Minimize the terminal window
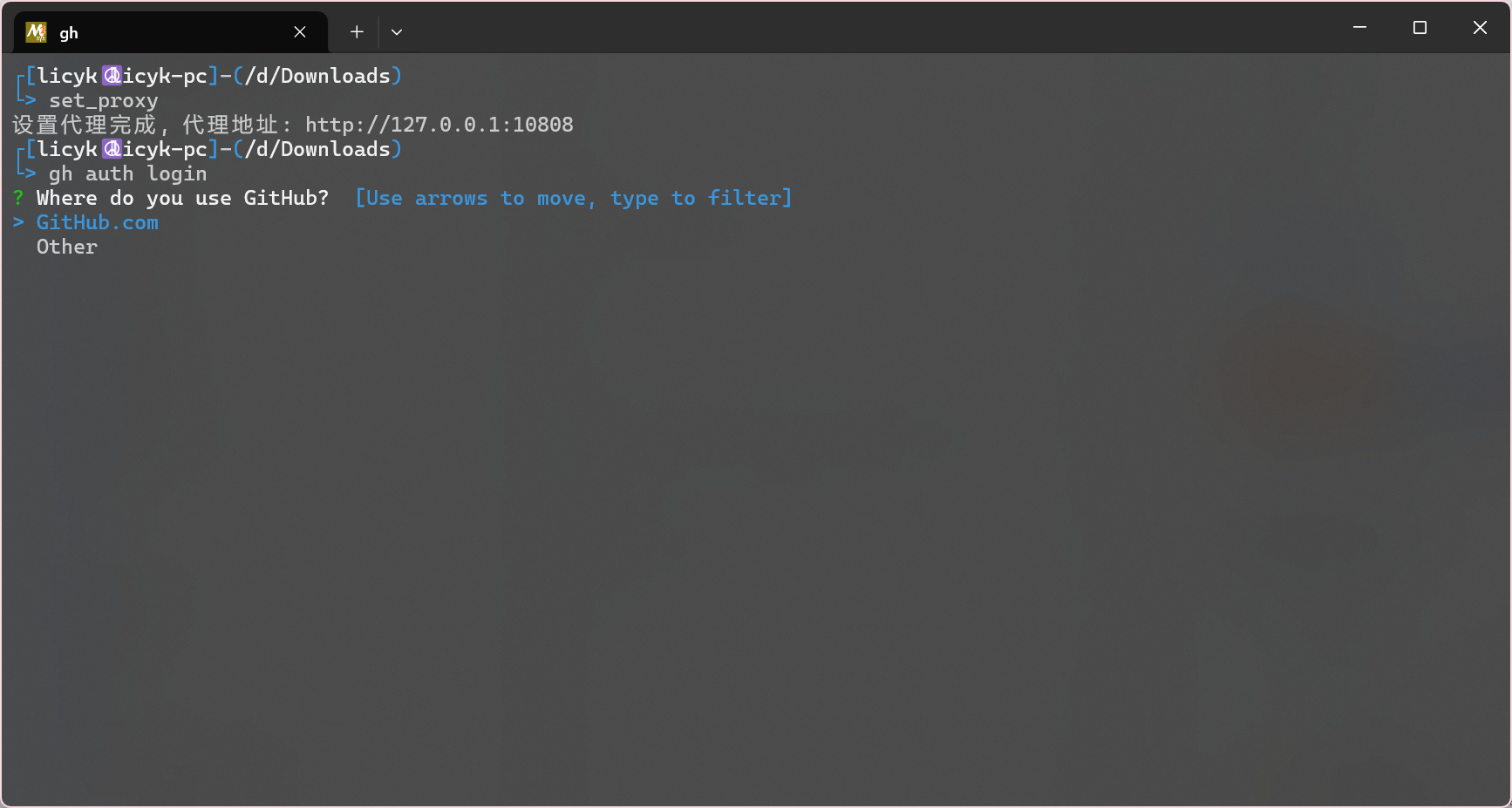Screen dimensions: 1512x808 [1359, 28]
